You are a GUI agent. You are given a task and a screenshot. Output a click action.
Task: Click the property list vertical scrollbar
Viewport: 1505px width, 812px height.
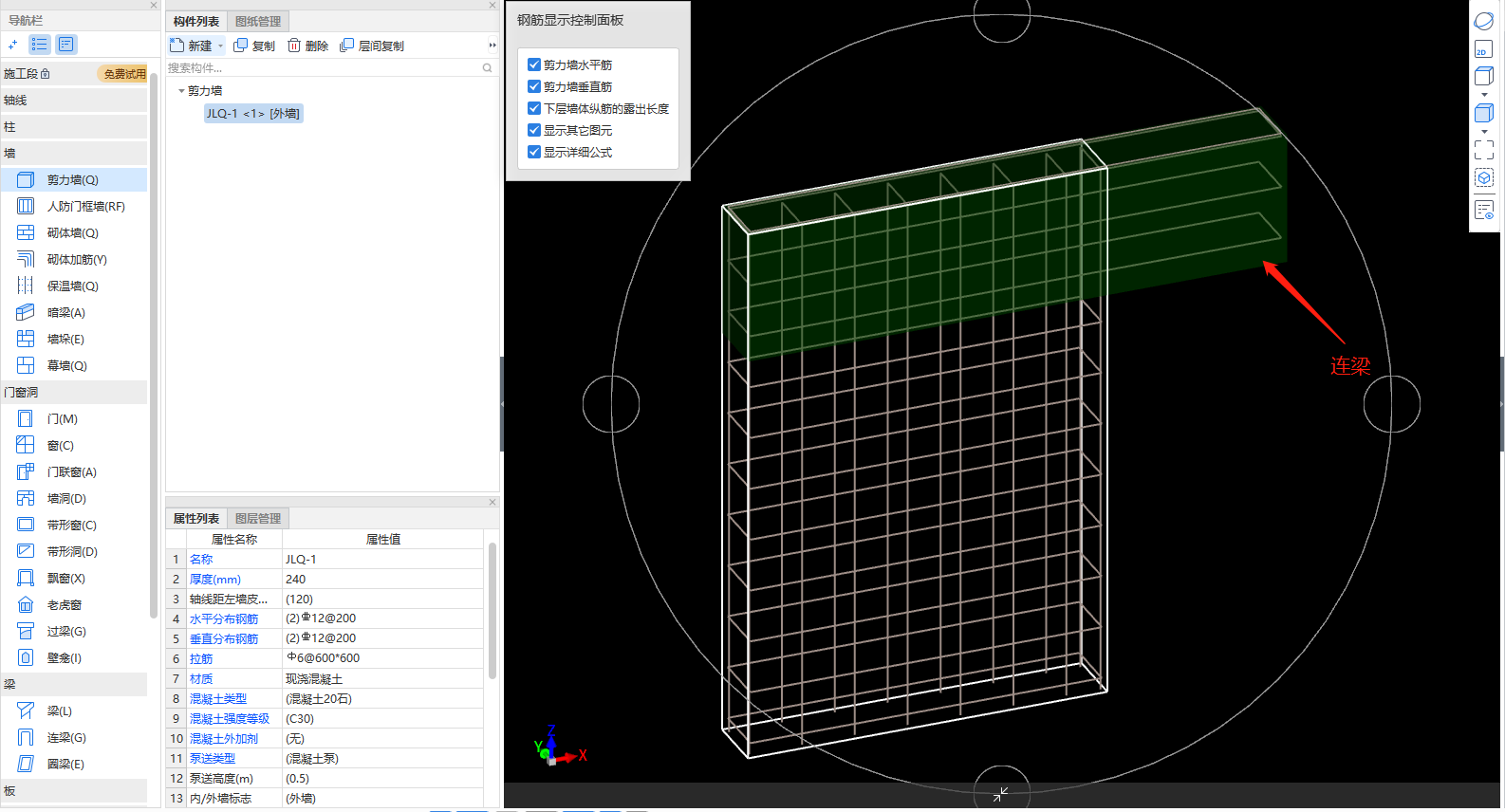click(492, 611)
